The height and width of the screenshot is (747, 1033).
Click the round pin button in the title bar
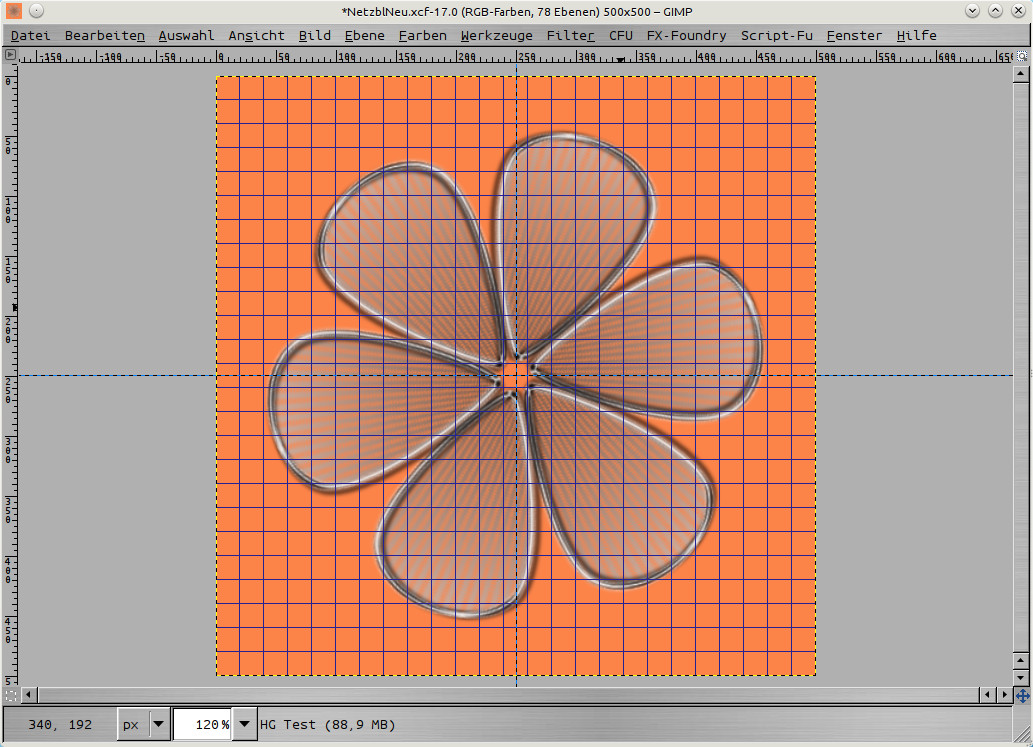pos(35,11)
